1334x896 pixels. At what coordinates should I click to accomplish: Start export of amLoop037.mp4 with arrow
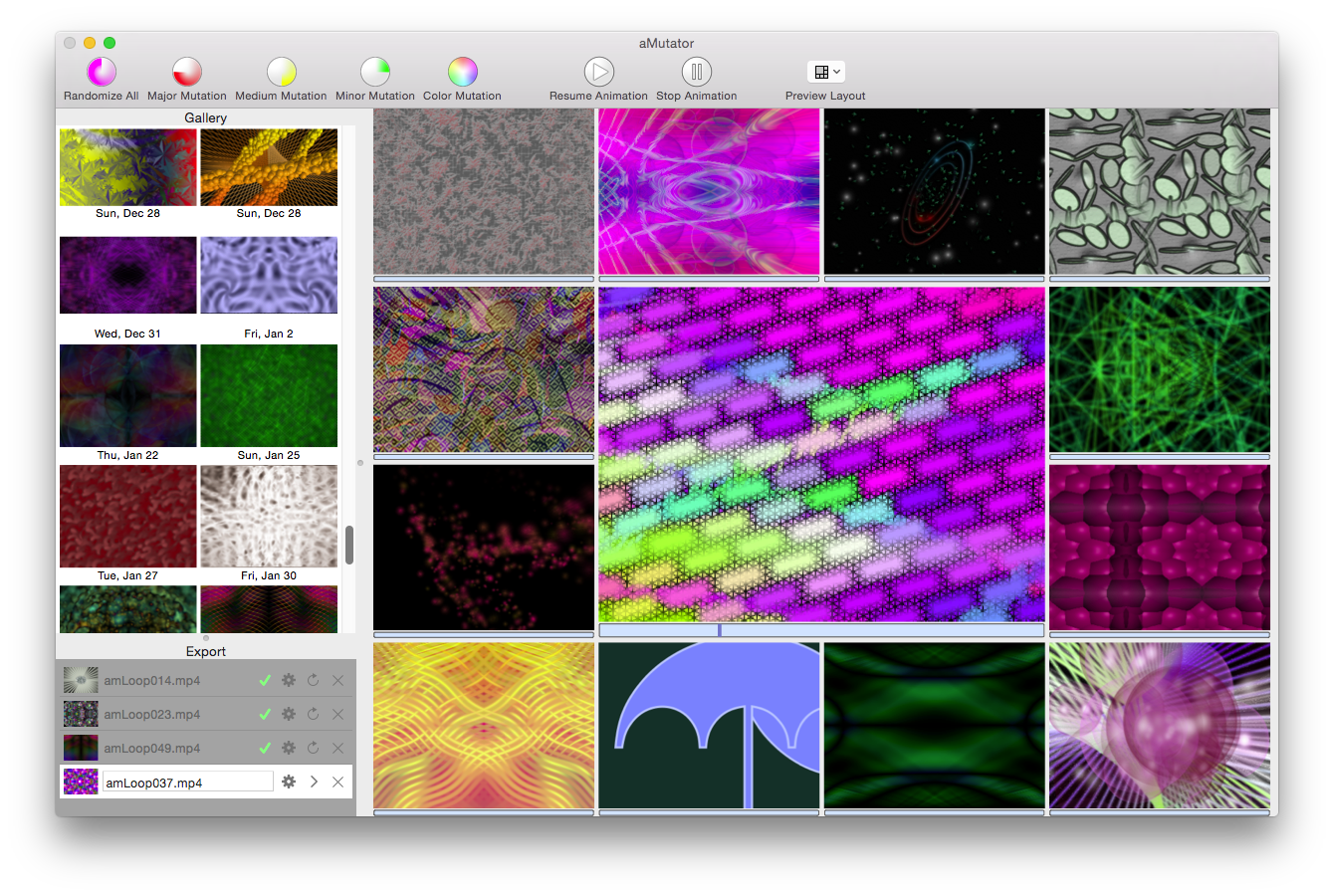tap(314, 783)
